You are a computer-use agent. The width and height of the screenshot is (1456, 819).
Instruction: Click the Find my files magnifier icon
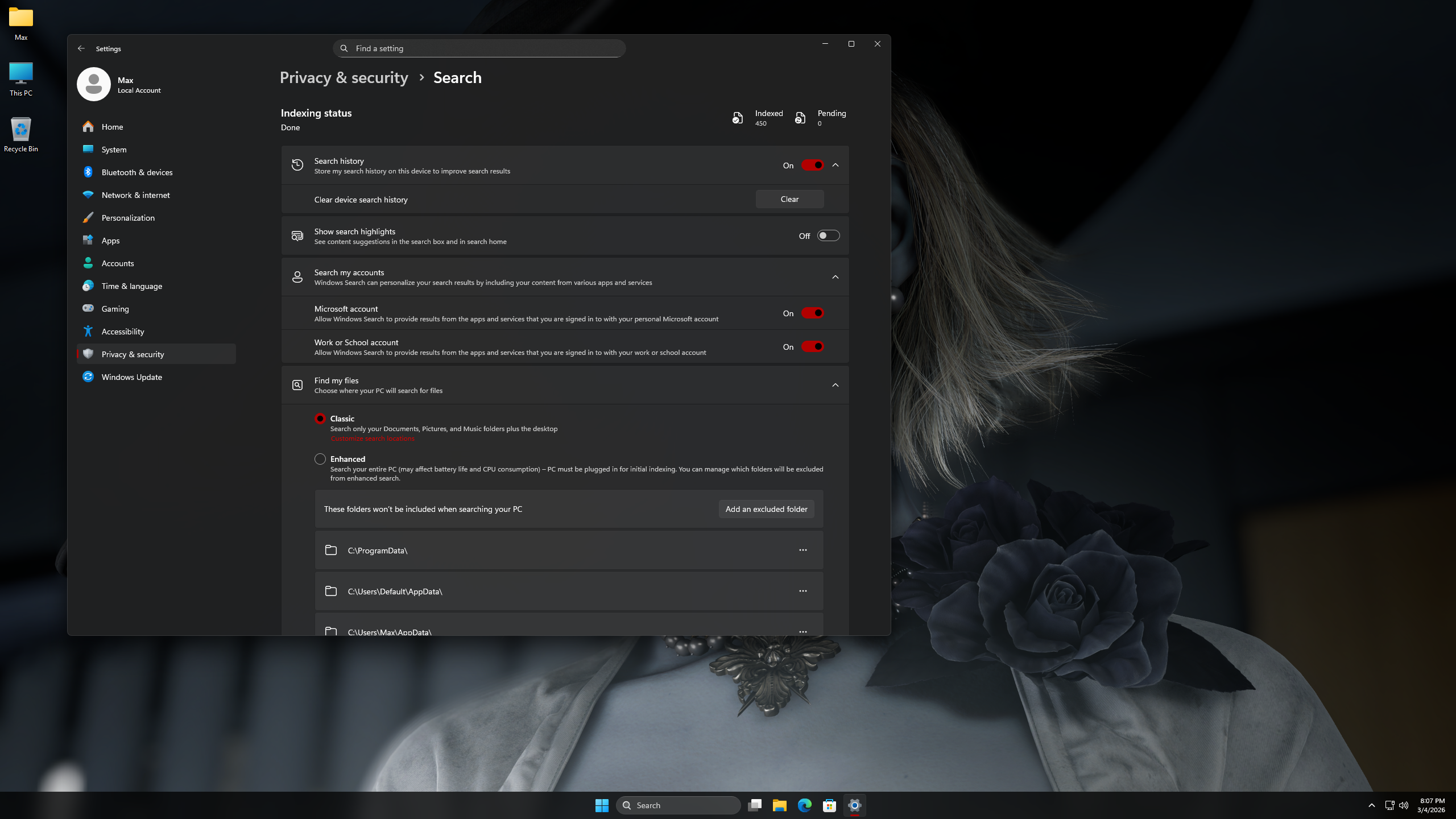pos(297,385)
